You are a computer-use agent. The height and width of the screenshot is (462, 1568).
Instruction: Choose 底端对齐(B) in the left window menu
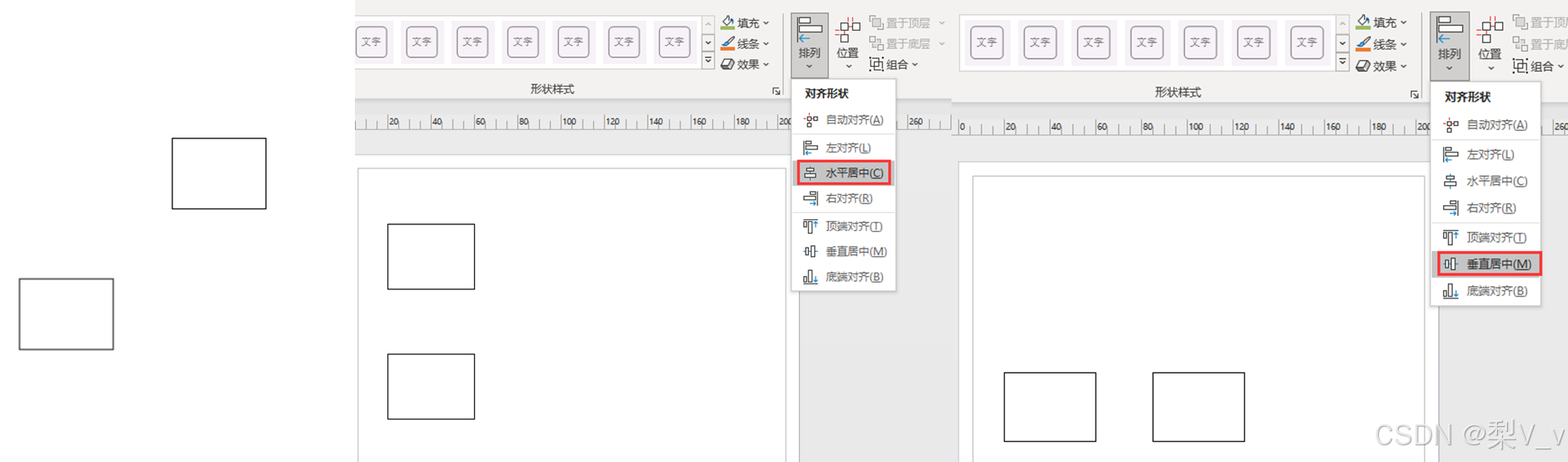coord(843,277)
